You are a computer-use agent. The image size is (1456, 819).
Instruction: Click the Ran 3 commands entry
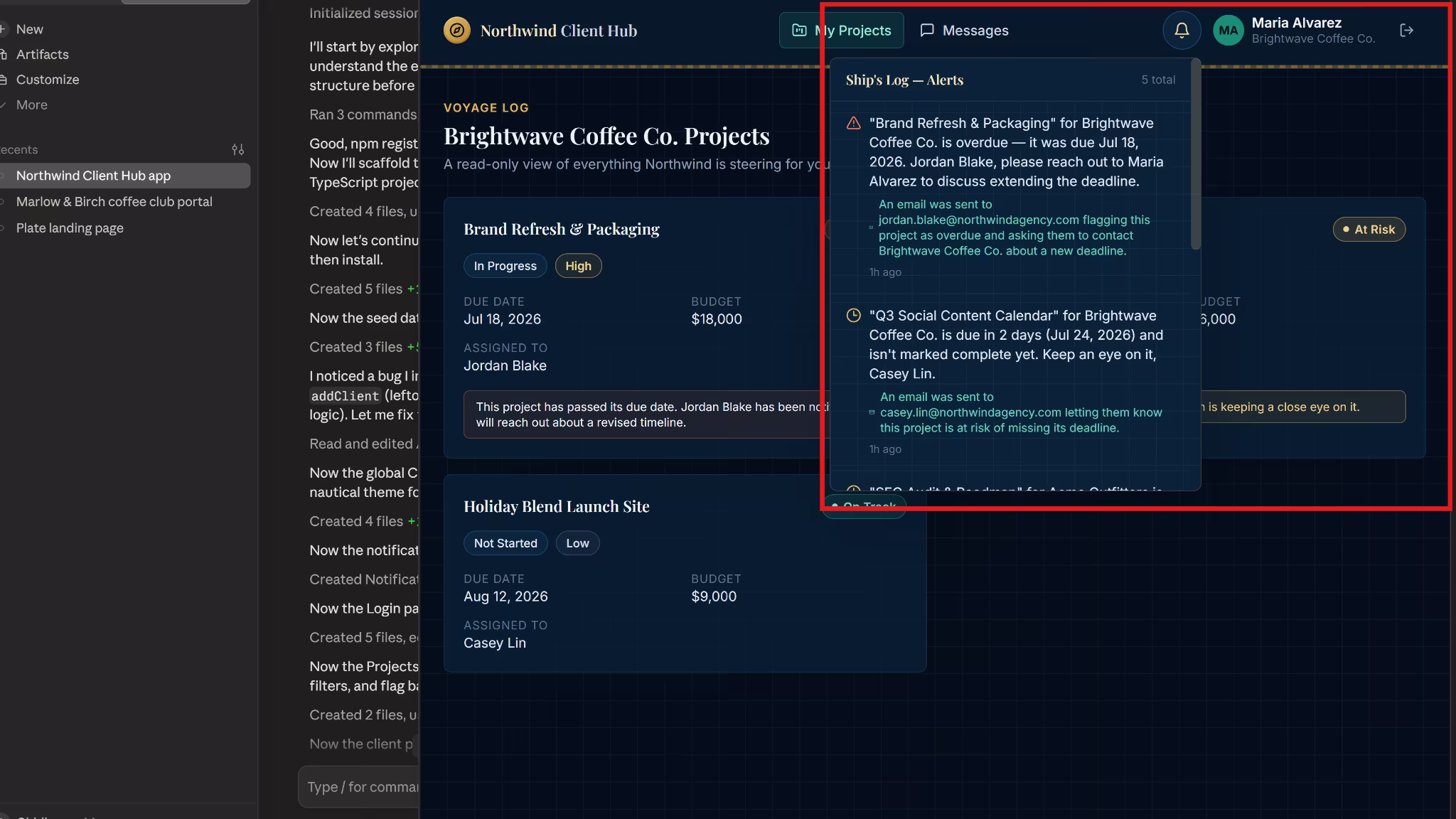[363, 114]
